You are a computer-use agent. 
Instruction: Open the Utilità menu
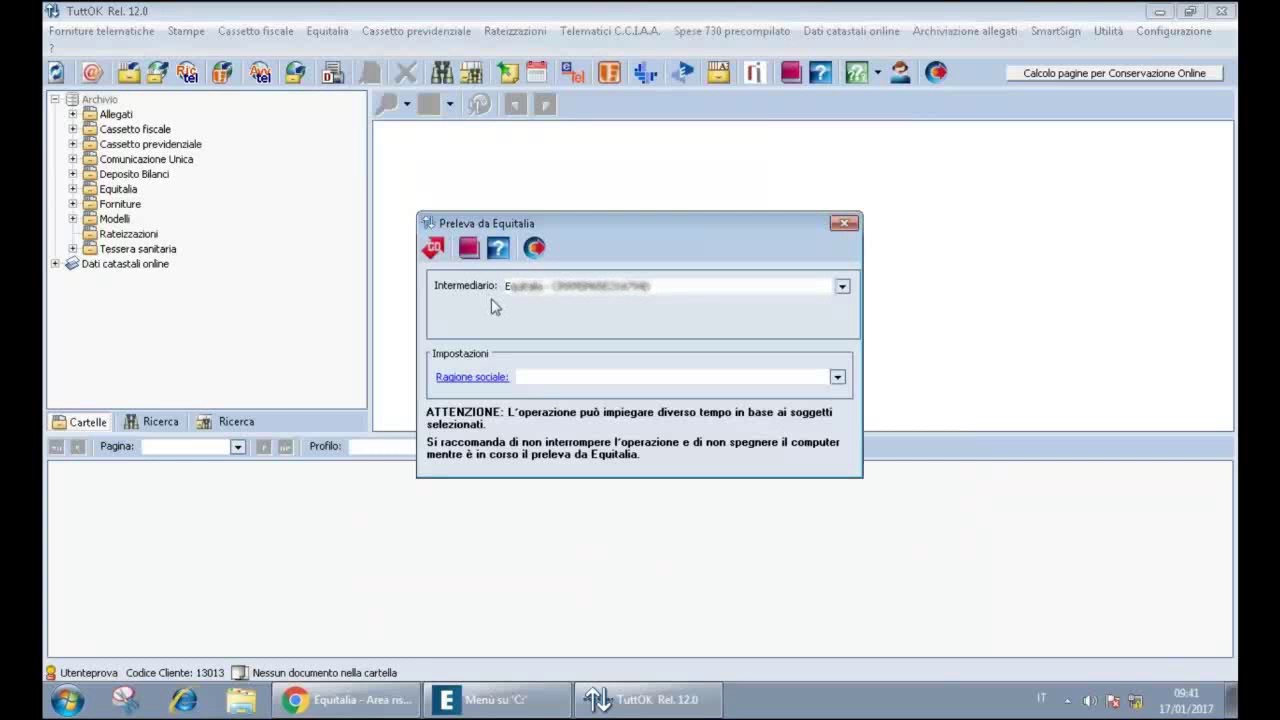1108,31
